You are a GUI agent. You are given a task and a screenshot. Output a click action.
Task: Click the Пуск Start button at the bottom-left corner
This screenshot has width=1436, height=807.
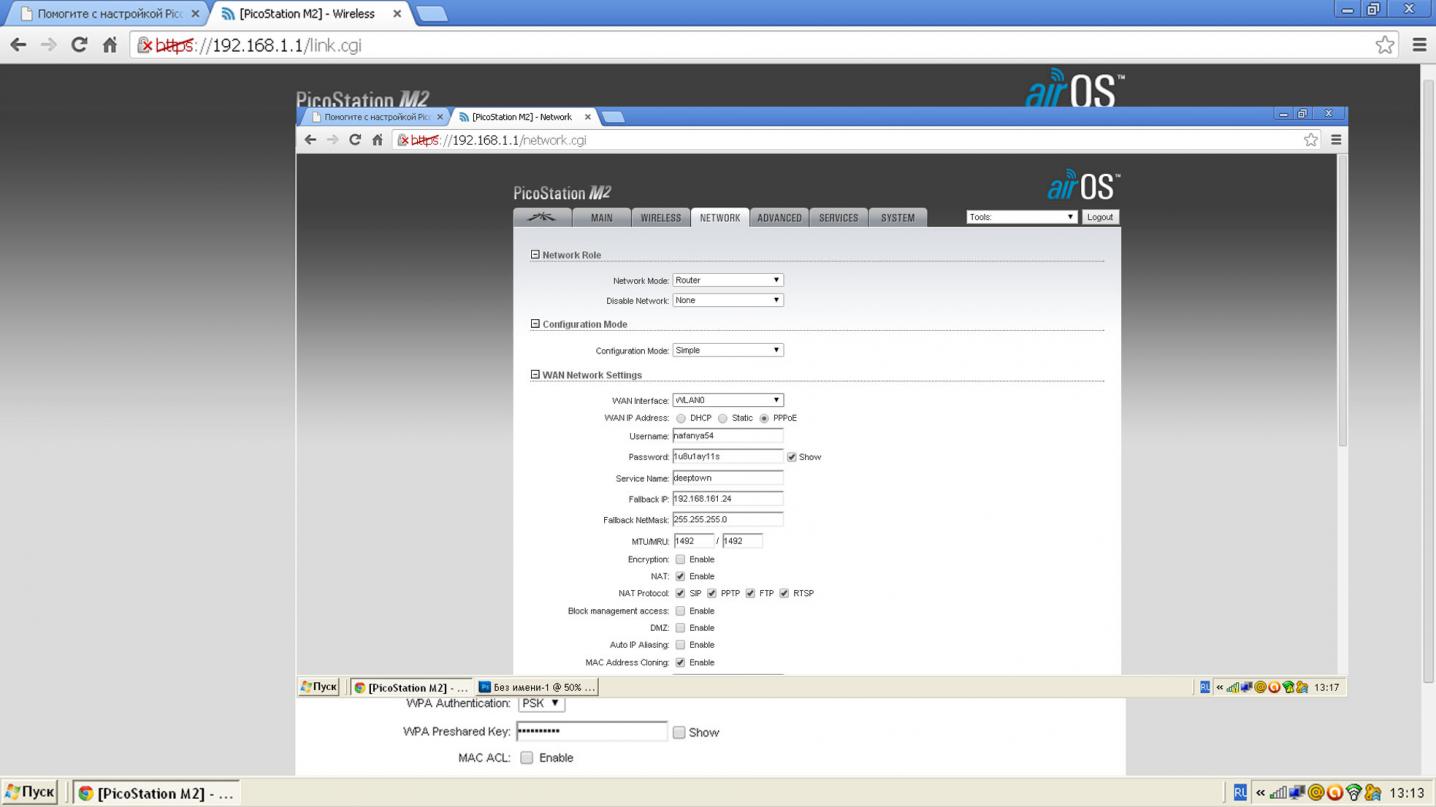[30, 793]
